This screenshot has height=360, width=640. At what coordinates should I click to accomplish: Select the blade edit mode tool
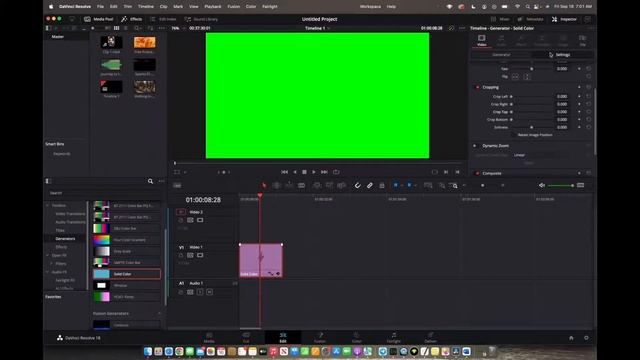(301, 185)
